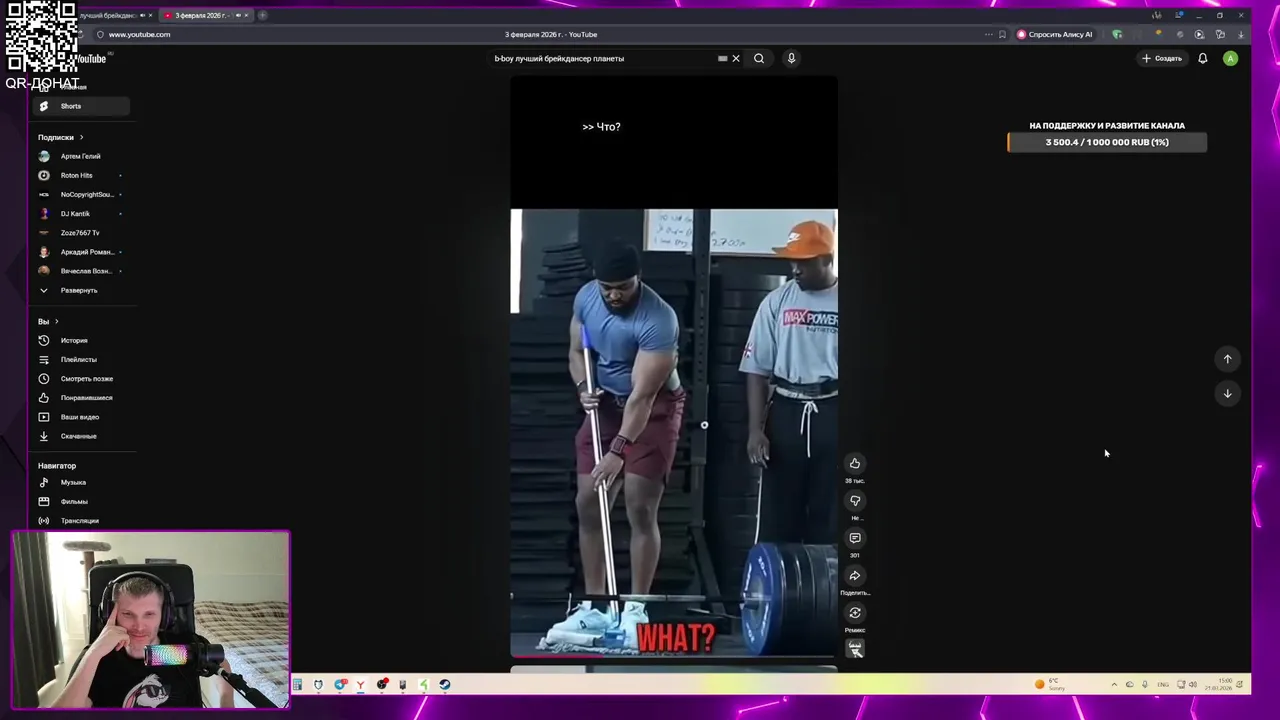Click the Shorts video player
1280x720 pixels.
tap(674, 368)
